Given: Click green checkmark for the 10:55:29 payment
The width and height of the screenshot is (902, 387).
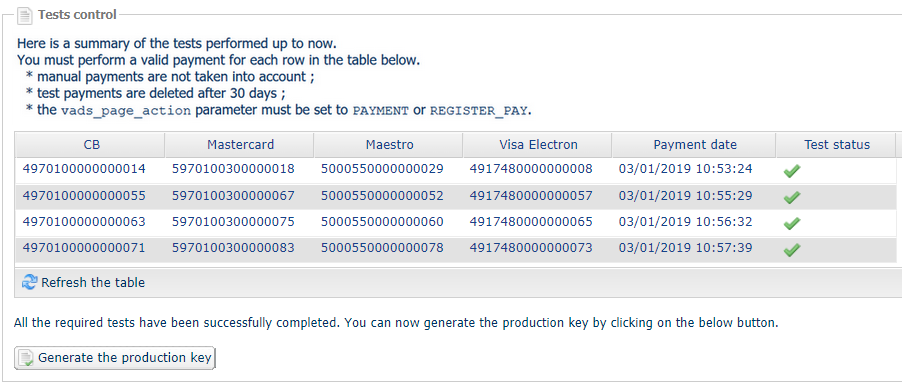Looking at the screenshot, I should [x=792, y=197].
